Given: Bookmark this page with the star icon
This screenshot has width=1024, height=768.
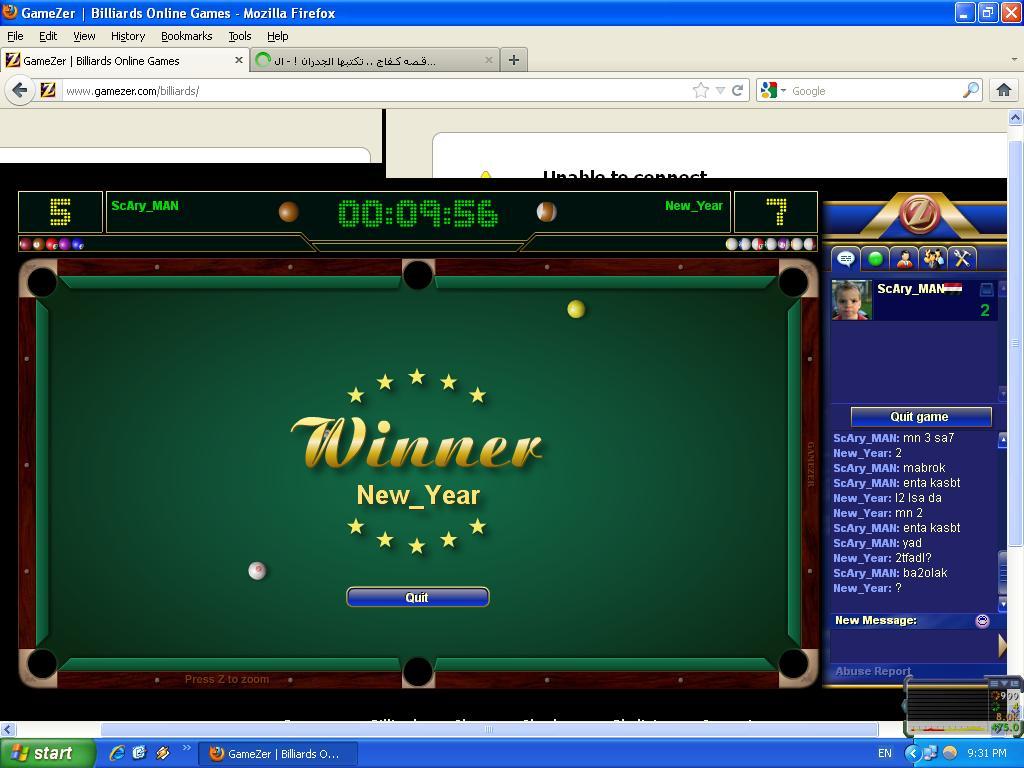Looking at the screenshot, I should point(701,90).
